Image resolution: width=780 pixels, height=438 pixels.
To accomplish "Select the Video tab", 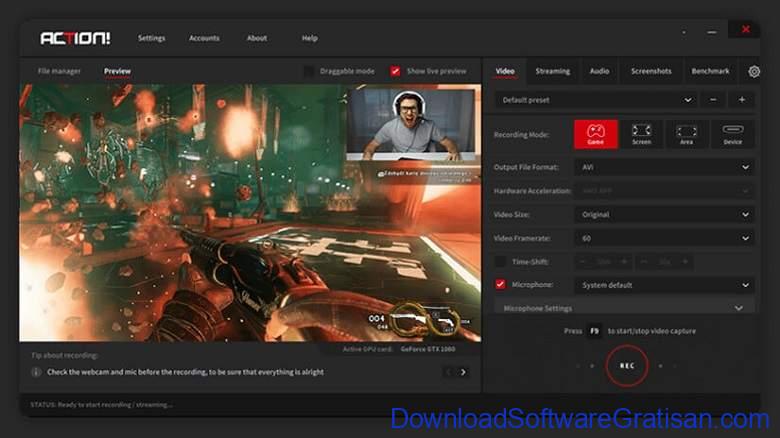I will pos(505,71).
